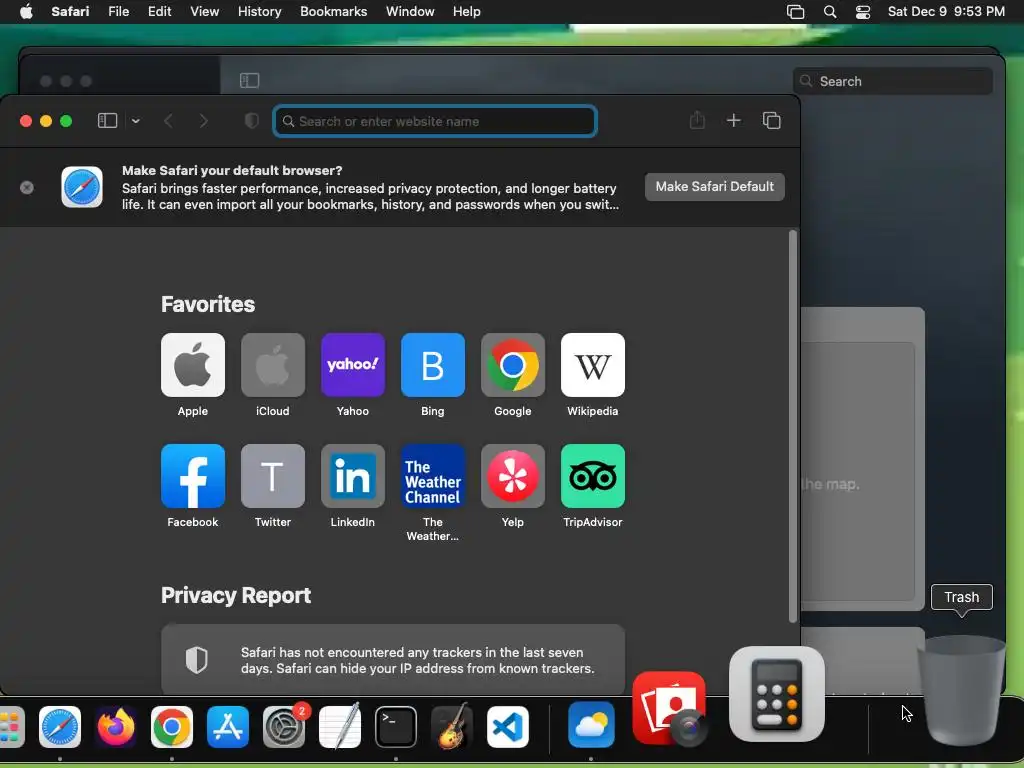Open Photo Booth from the Dock

pyautogui.click(x=669, y=709)
